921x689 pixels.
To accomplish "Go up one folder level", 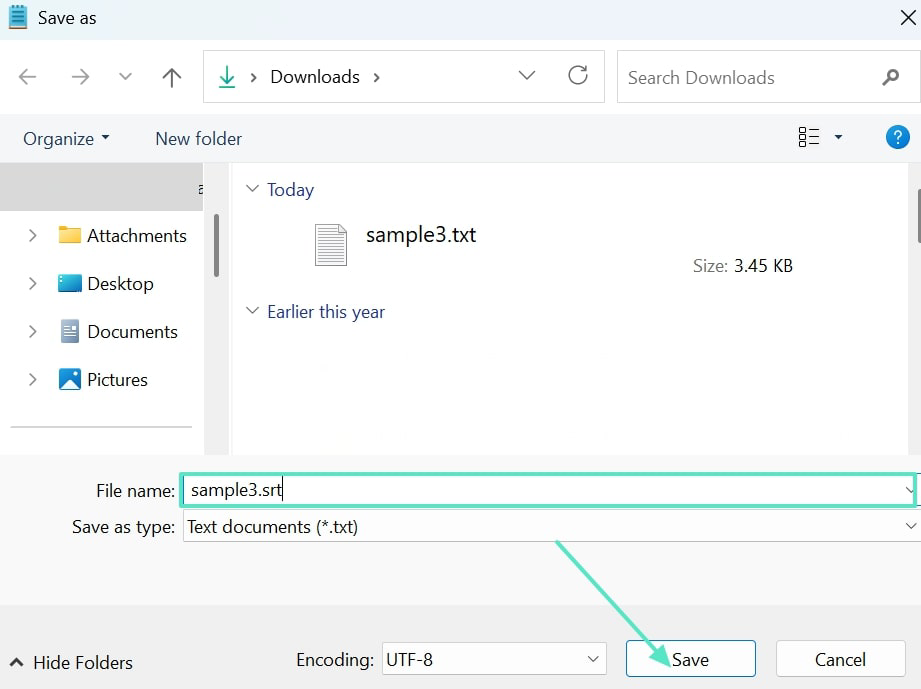I will pos(172,77).
